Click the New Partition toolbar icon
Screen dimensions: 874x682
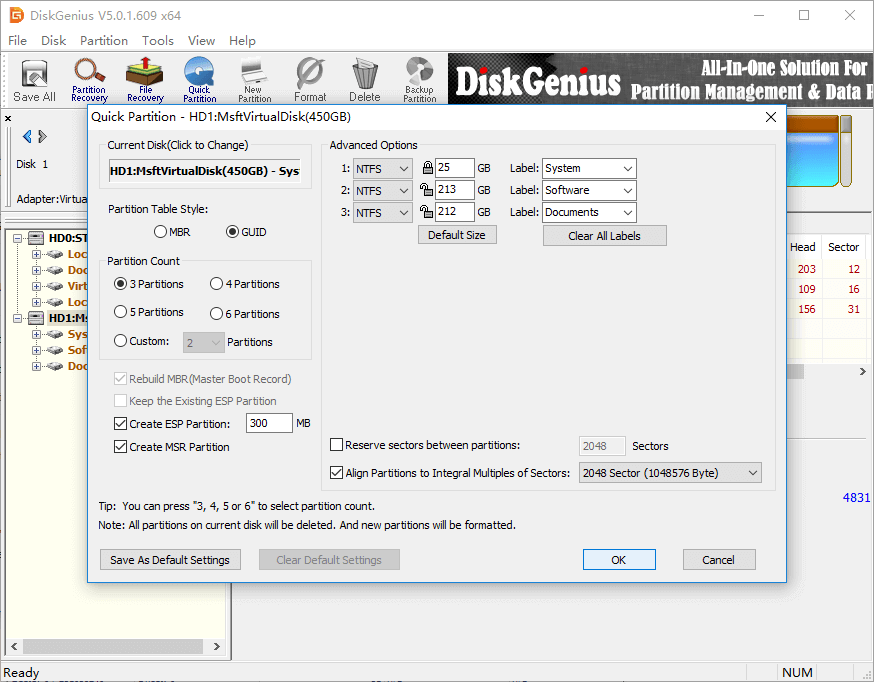(x=254, y=80)
